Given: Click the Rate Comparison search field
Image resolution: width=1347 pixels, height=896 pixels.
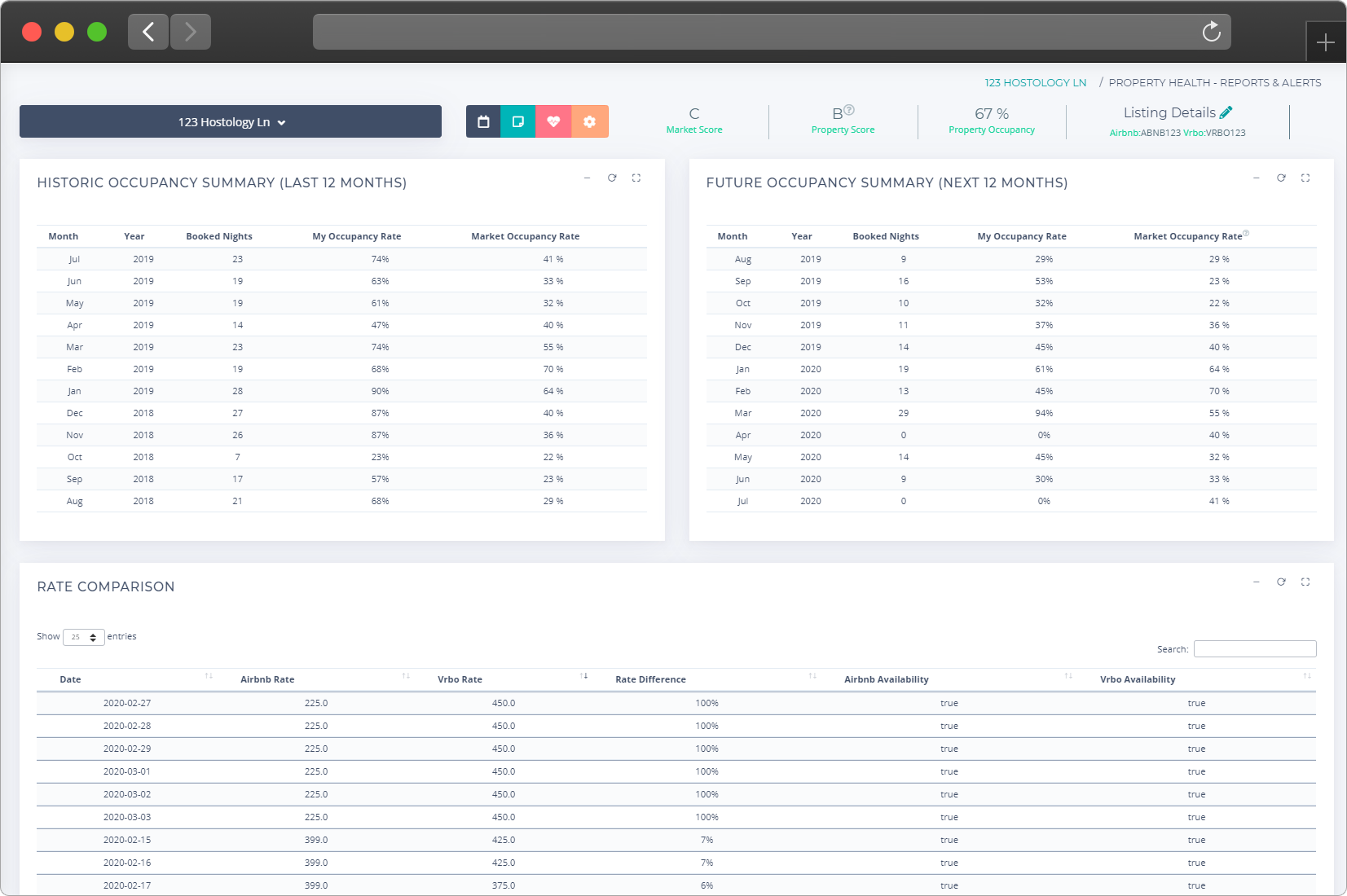Looking at the screenshot, I should click(x=1255, y=648).
